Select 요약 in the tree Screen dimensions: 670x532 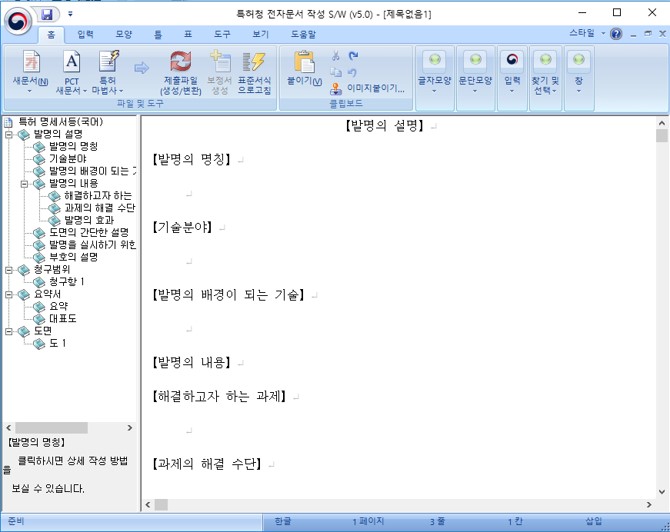(59, 306)
